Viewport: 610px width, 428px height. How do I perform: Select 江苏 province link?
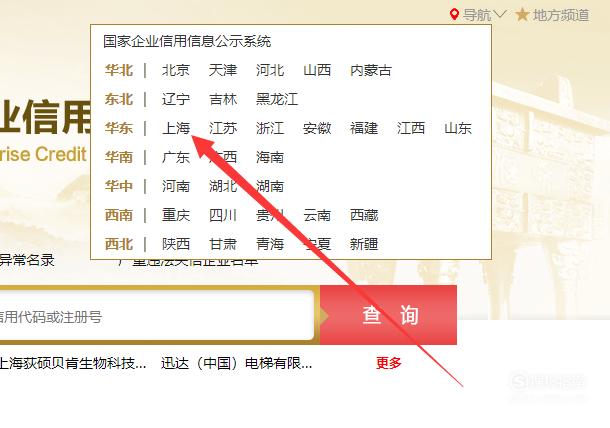(x=223, y=128)
